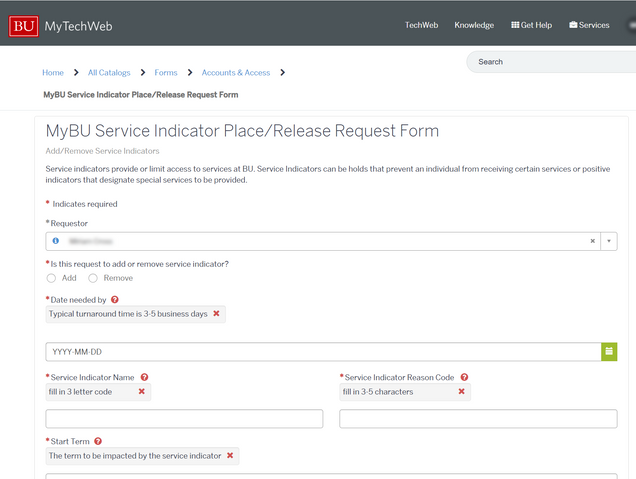Click the chevron after Home breadcrumb

point(76,73)
